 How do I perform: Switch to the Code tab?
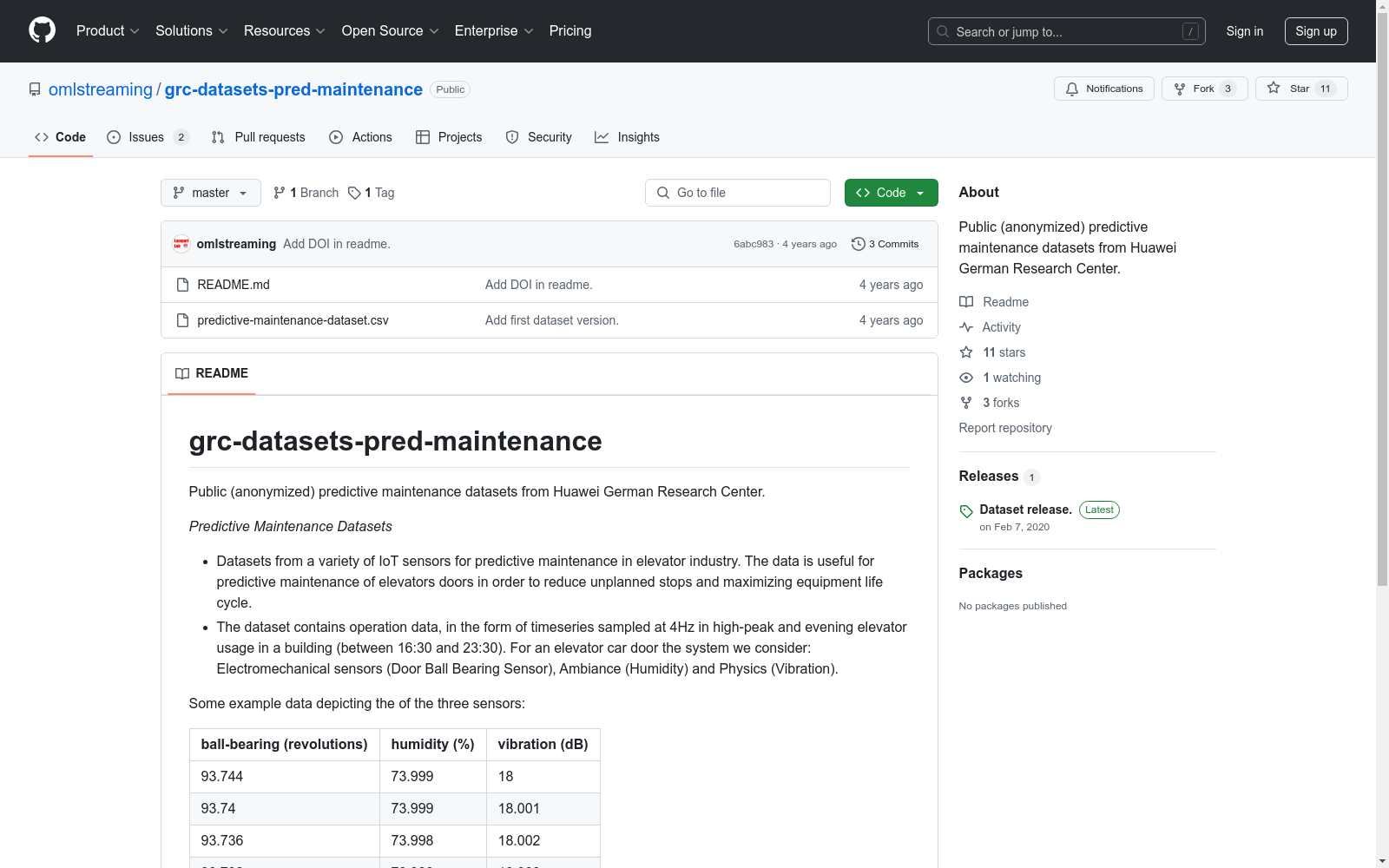(x=60, y=137)
